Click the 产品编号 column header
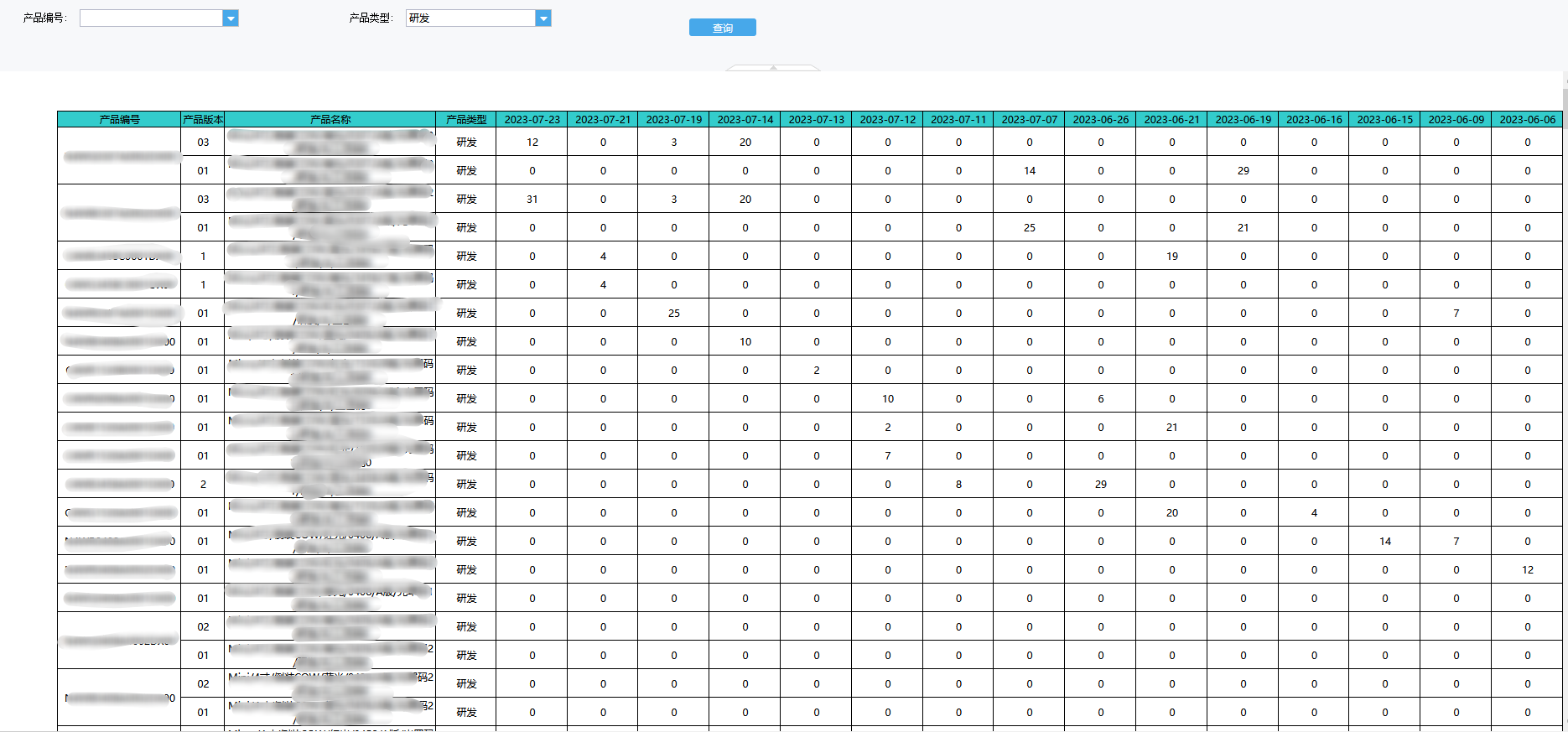Screen dimensions: 1568x732 click(x=119, y=119)
